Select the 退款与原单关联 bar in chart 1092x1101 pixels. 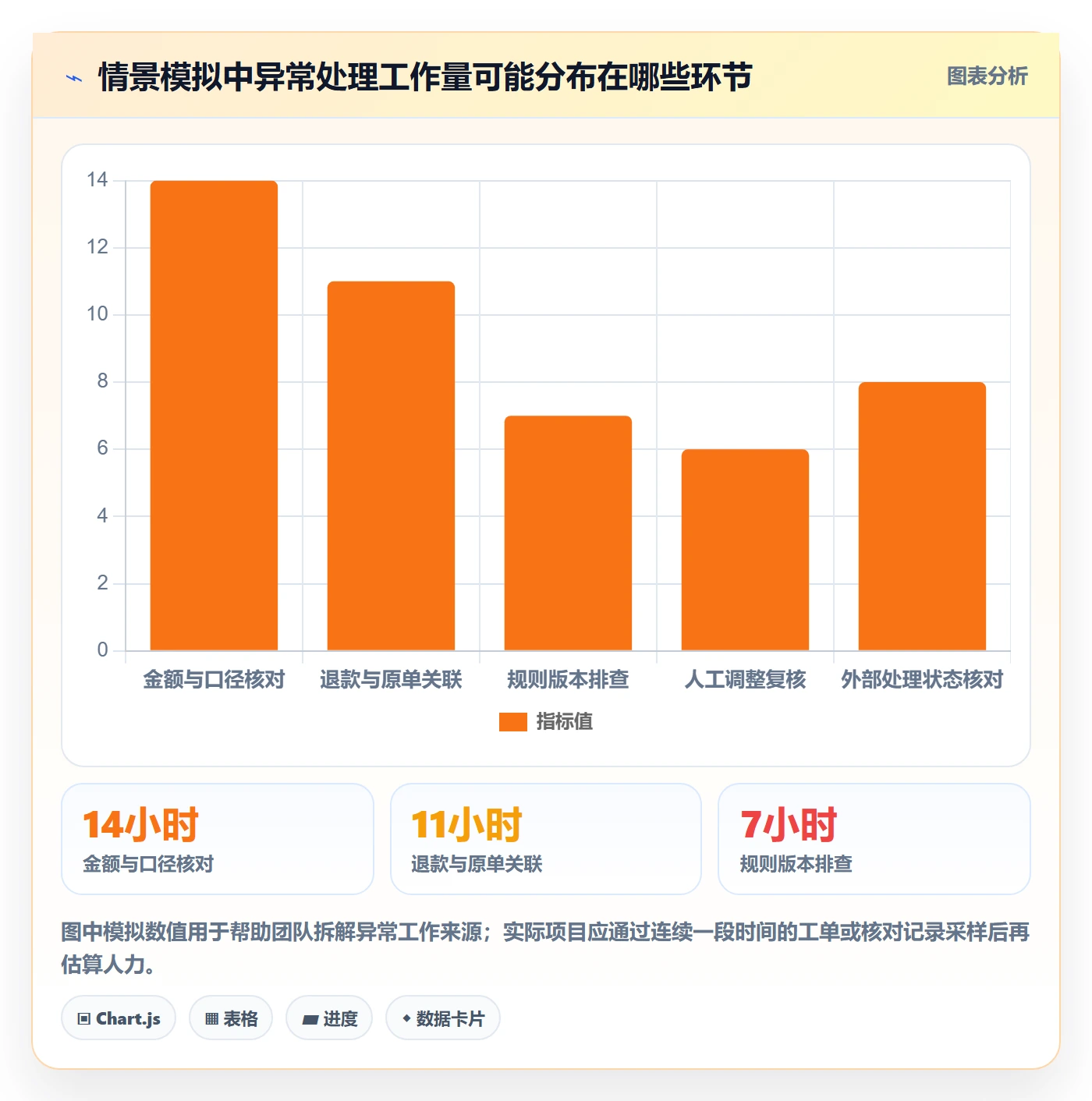(391, 466)
